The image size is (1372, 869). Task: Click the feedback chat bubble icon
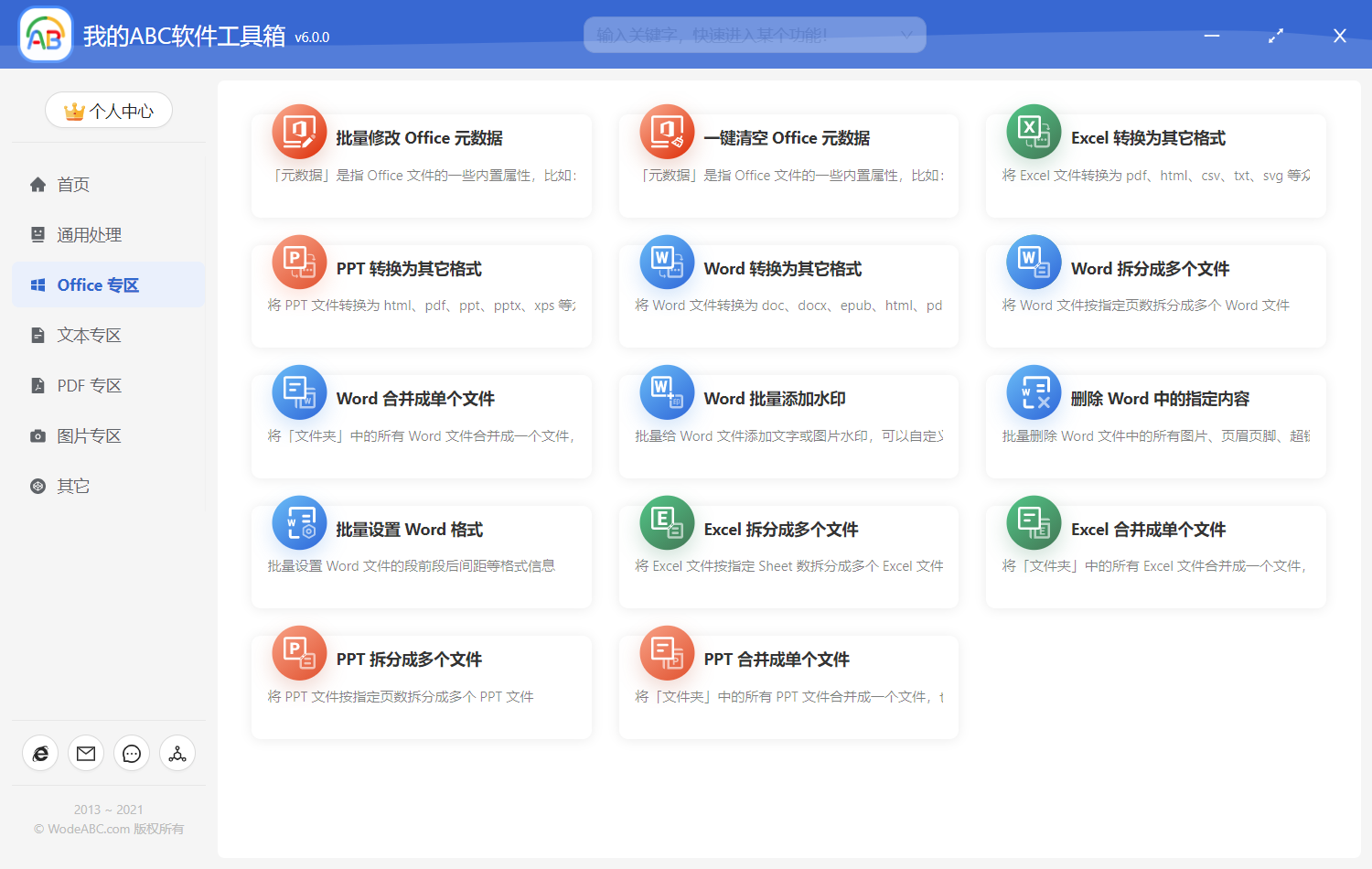[132, 753]
